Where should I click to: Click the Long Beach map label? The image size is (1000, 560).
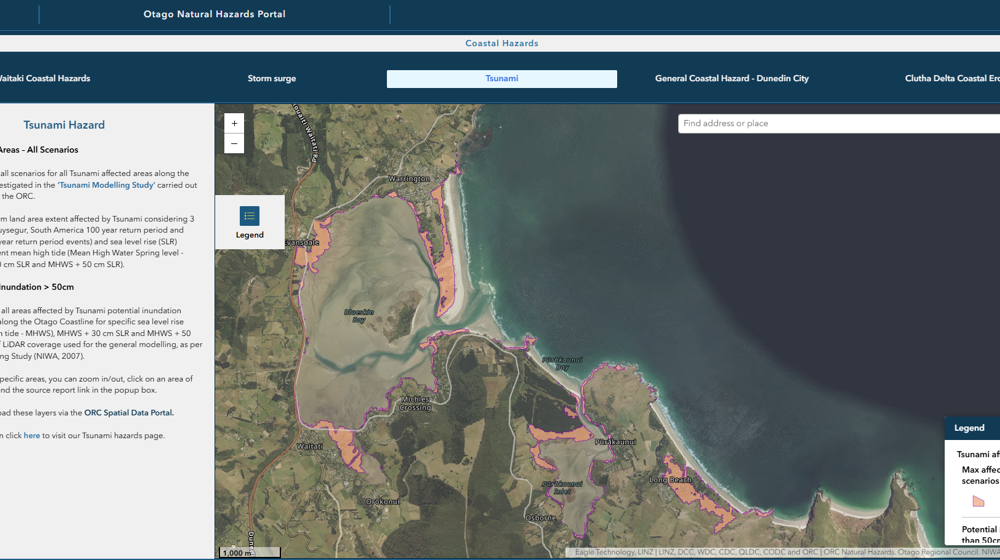pyautogui.click(x=670, y=480)
